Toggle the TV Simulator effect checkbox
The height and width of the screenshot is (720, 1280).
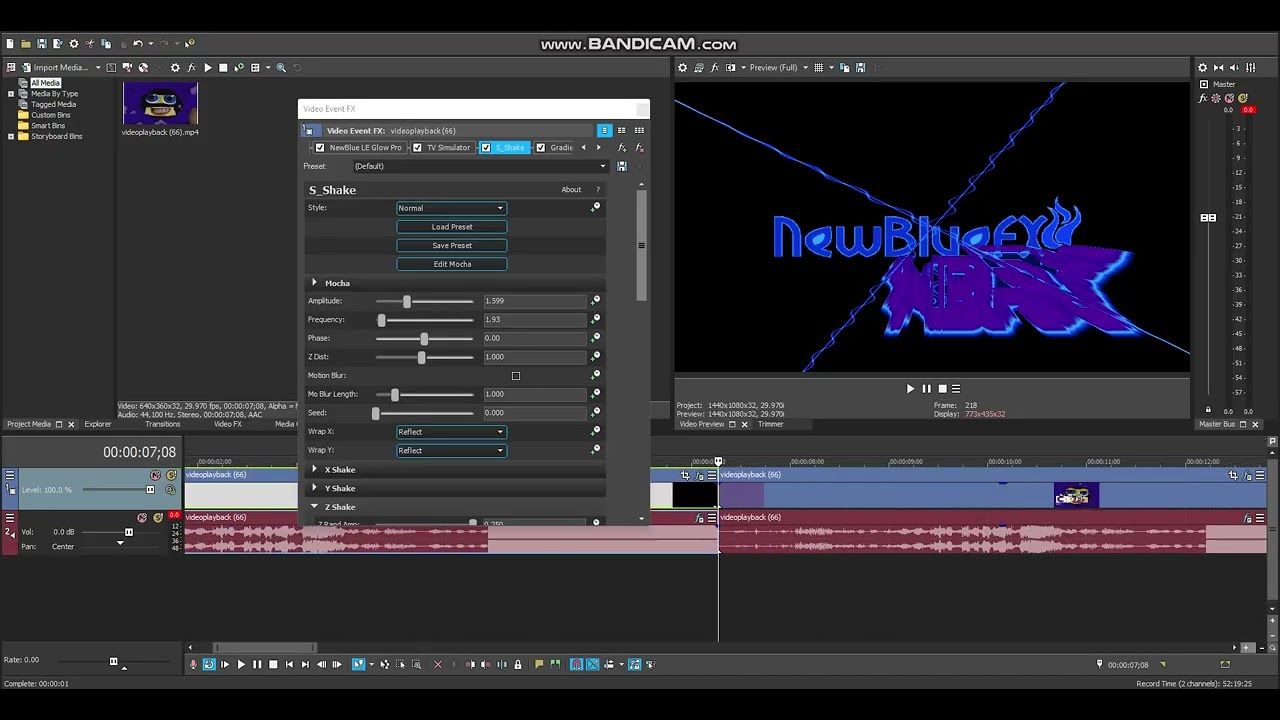[x=417, y=148]
